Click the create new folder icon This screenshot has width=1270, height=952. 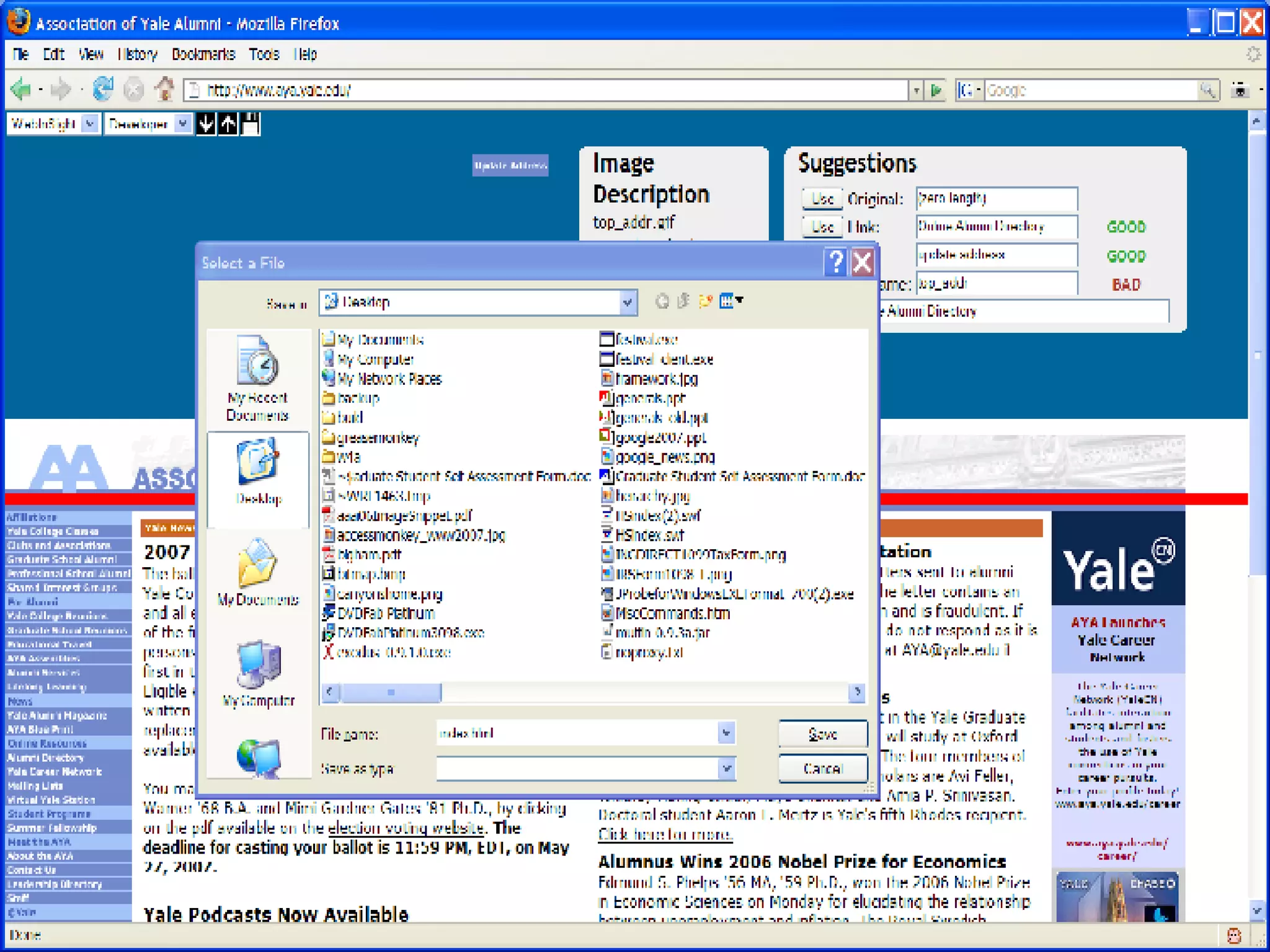[x=705, y=302]
